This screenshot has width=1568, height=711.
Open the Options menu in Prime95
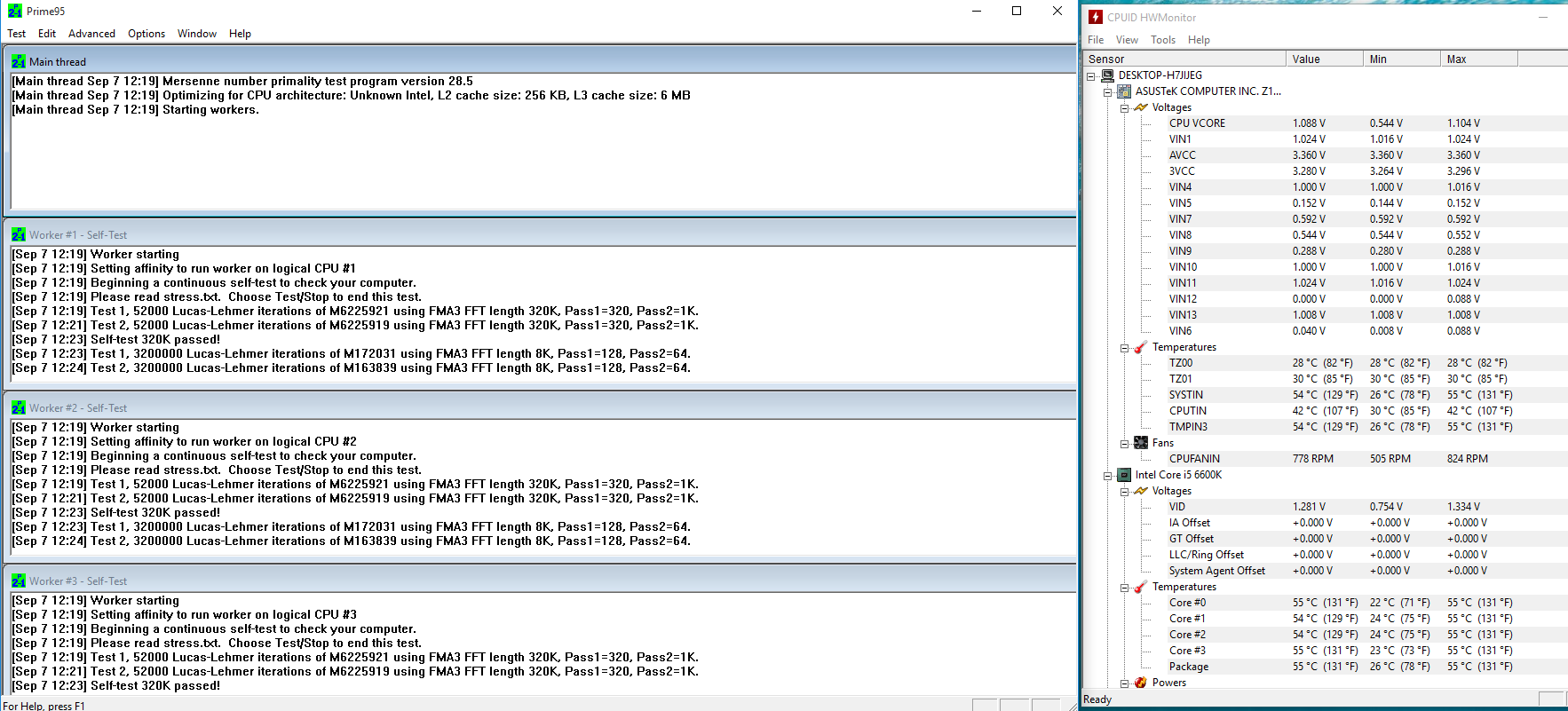coord(147,34)
